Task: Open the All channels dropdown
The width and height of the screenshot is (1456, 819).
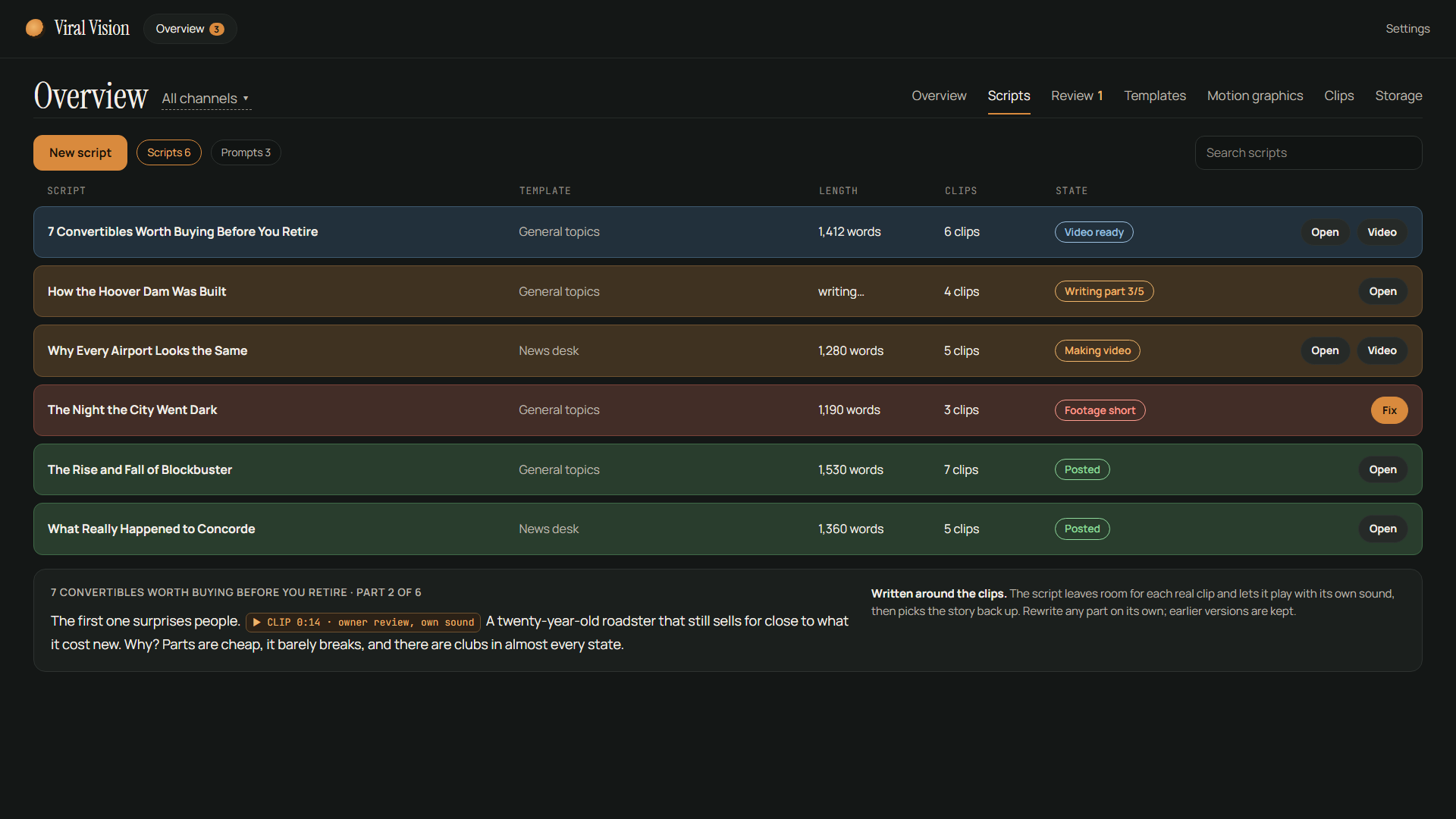Action: (x=206, y=99)
